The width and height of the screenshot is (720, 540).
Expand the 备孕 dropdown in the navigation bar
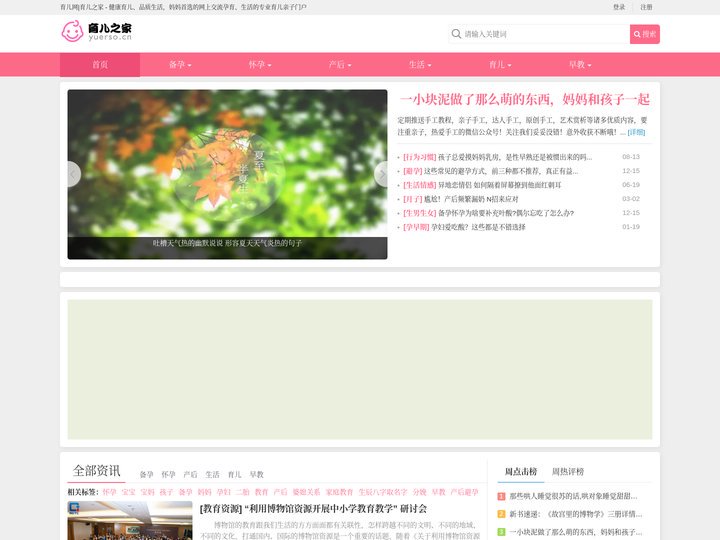(x=180, y=65)
